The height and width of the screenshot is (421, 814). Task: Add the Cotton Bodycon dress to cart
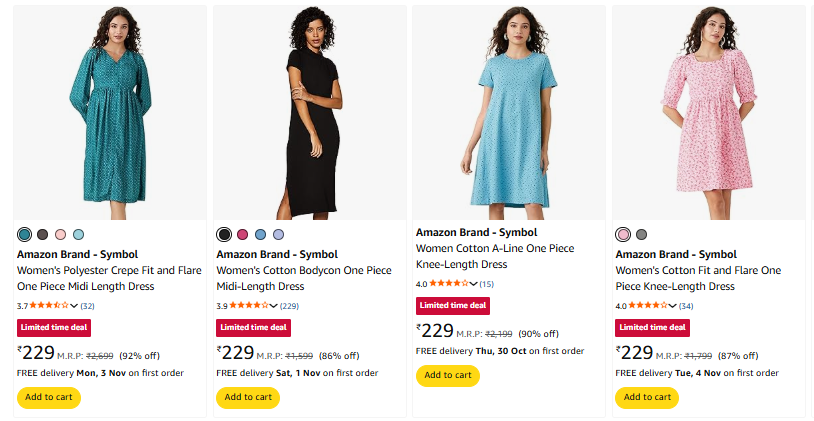[248, 397]
